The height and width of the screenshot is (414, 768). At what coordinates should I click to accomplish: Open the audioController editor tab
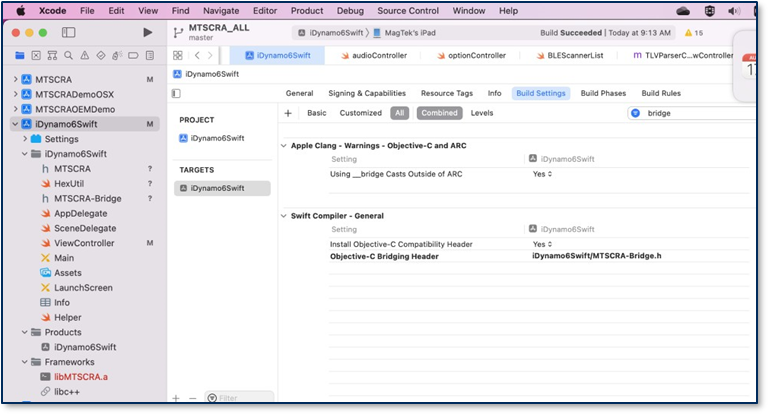(x=374, y=55)
